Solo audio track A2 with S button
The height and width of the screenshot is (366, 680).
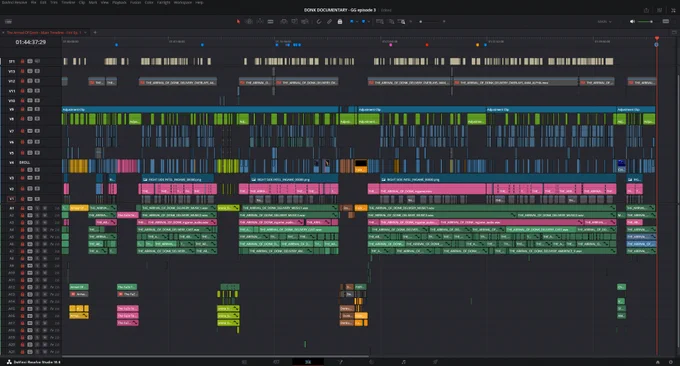click(x=37, y=215)
